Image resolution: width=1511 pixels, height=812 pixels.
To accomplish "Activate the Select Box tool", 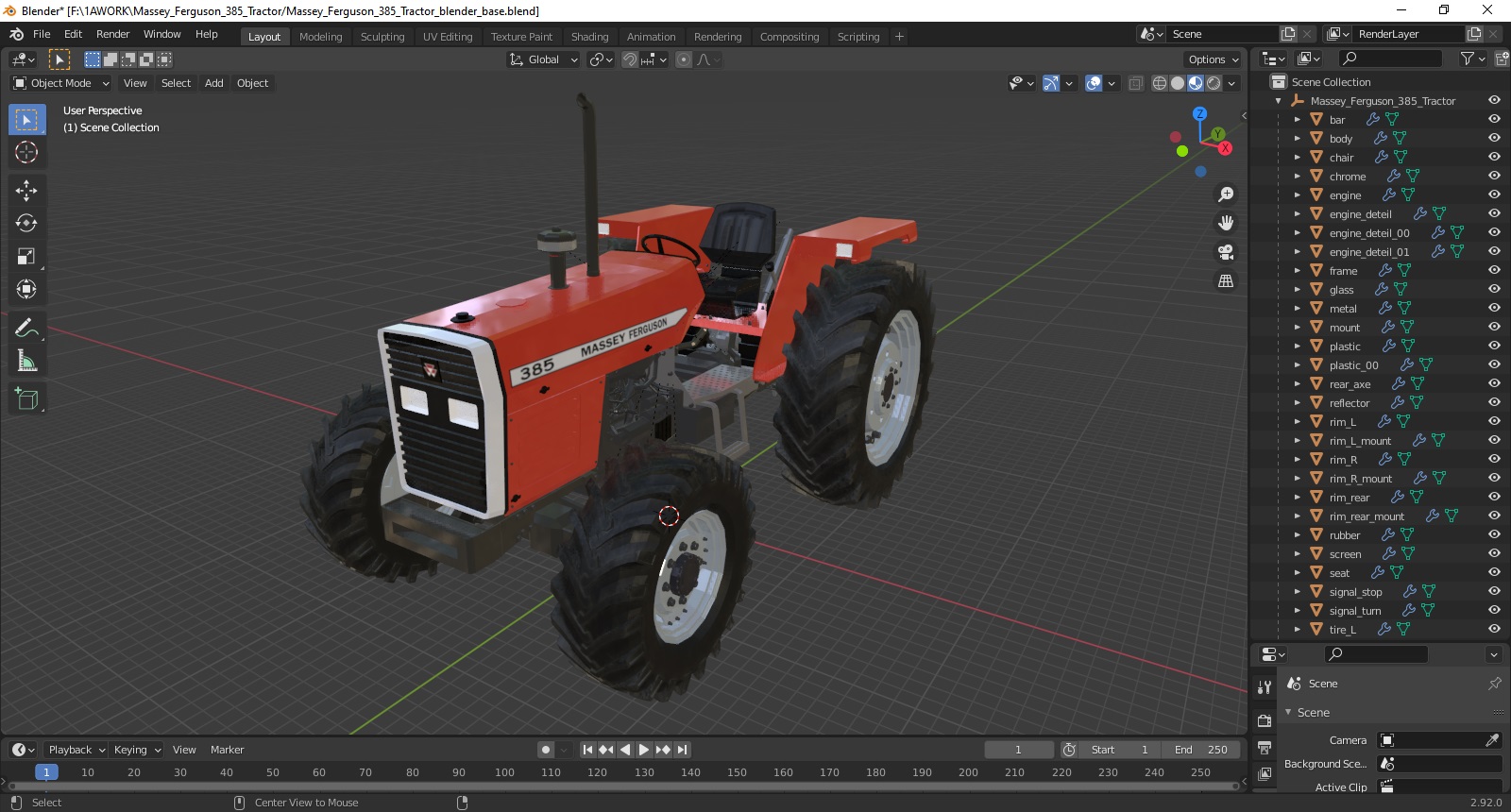I will point(26,120).
